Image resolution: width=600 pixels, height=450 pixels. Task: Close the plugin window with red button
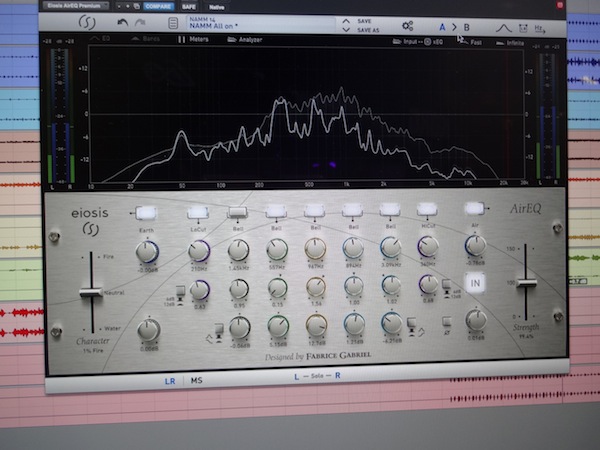[x=559, y=5]
